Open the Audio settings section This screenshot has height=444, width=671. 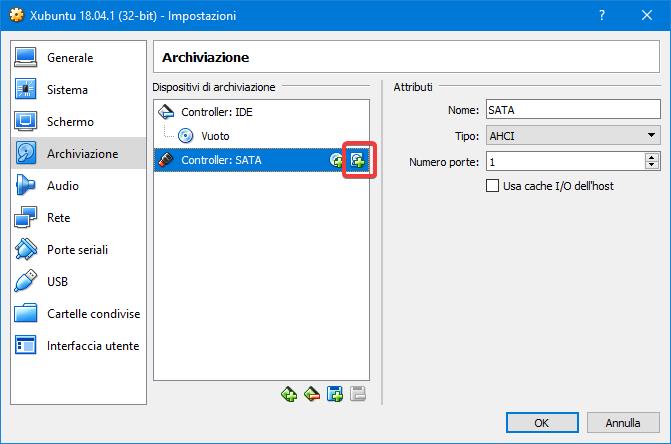(x=78, y=185)
